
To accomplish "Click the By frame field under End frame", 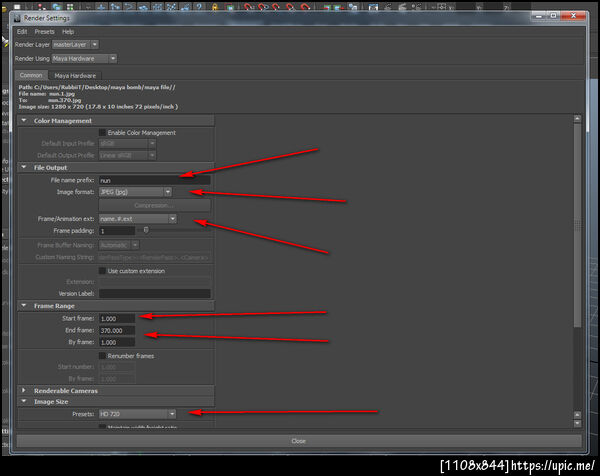I will point(117,342).
